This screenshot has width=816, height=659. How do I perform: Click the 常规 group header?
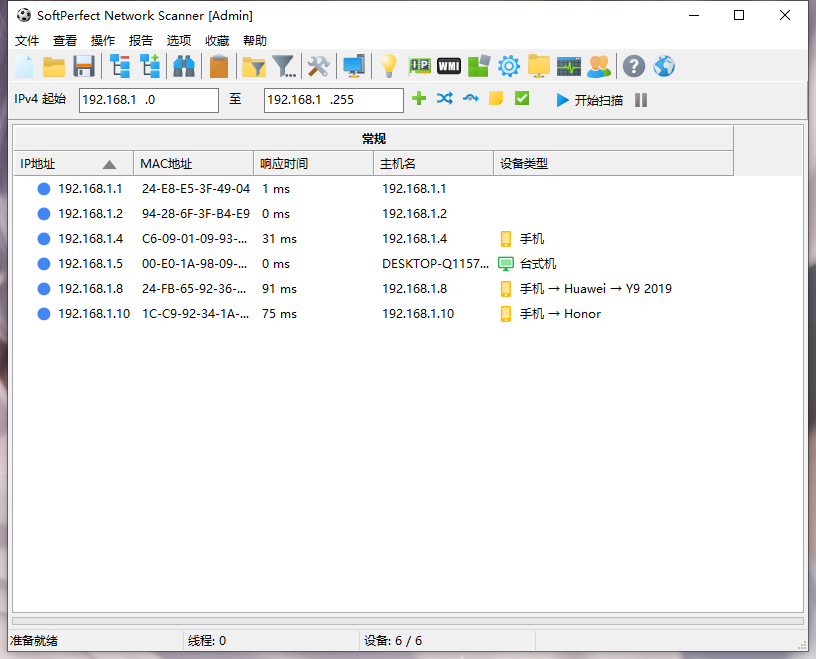tap(374, 138)
